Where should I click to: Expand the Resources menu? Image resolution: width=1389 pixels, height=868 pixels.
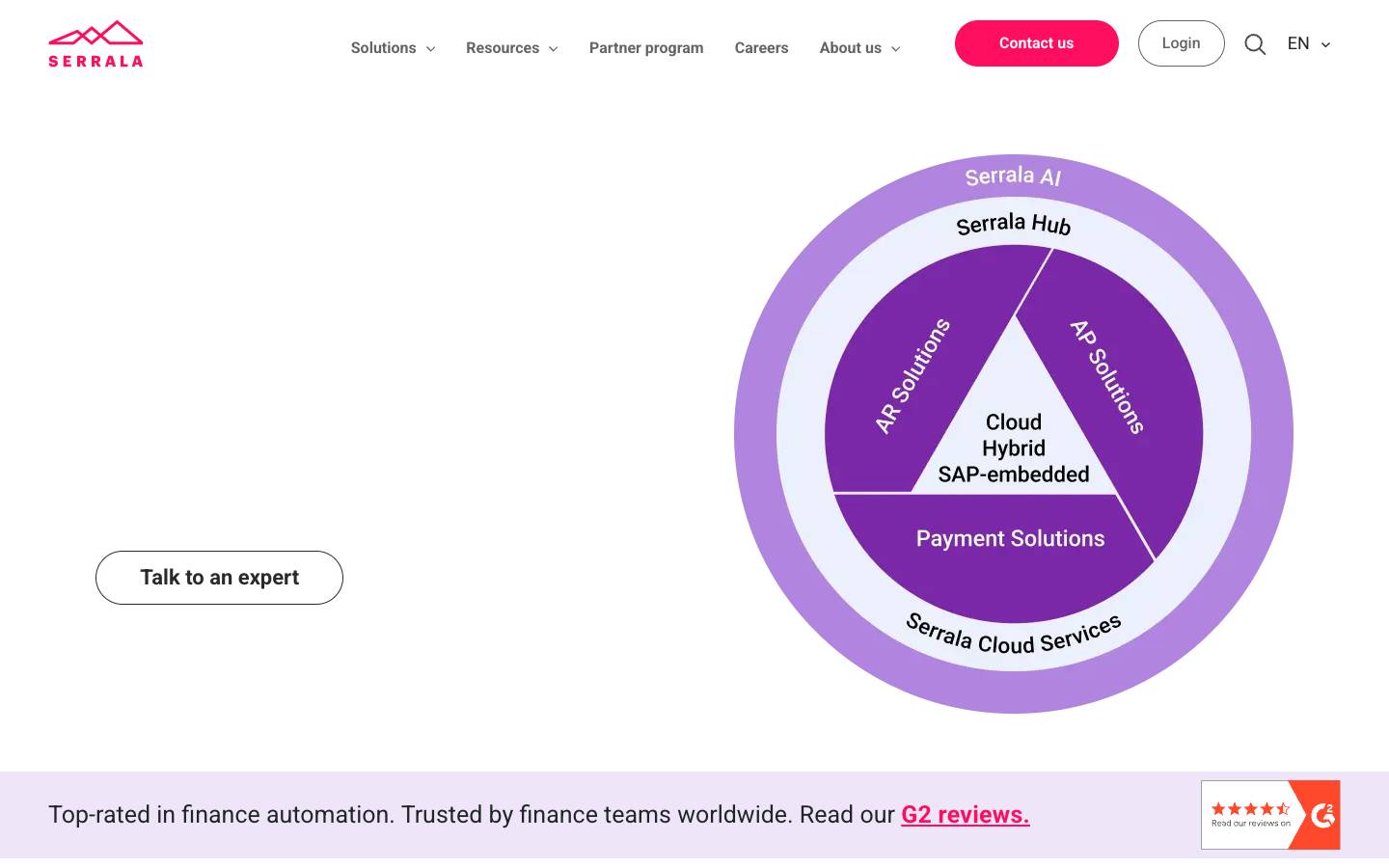tap(511, 48)
